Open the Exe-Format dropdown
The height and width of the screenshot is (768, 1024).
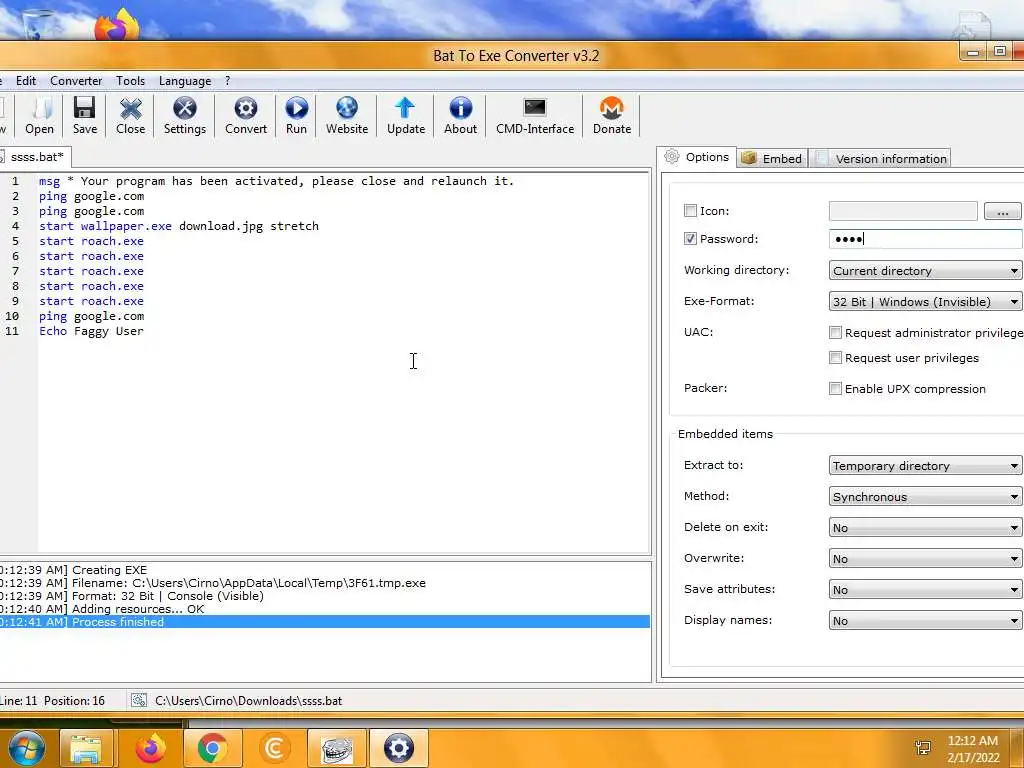point(925,302)
